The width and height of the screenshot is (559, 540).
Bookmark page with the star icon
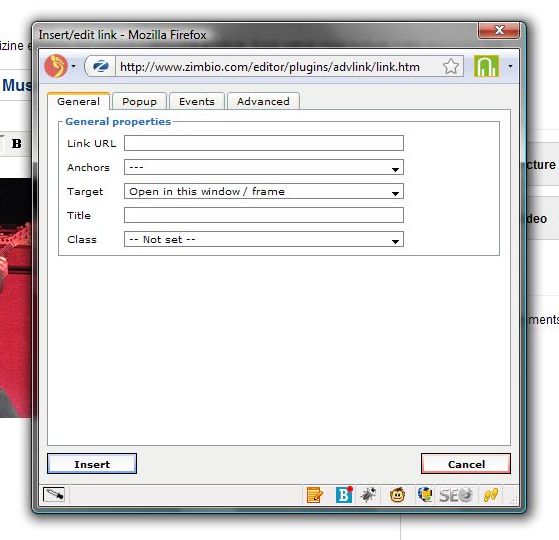coord(451,66)
